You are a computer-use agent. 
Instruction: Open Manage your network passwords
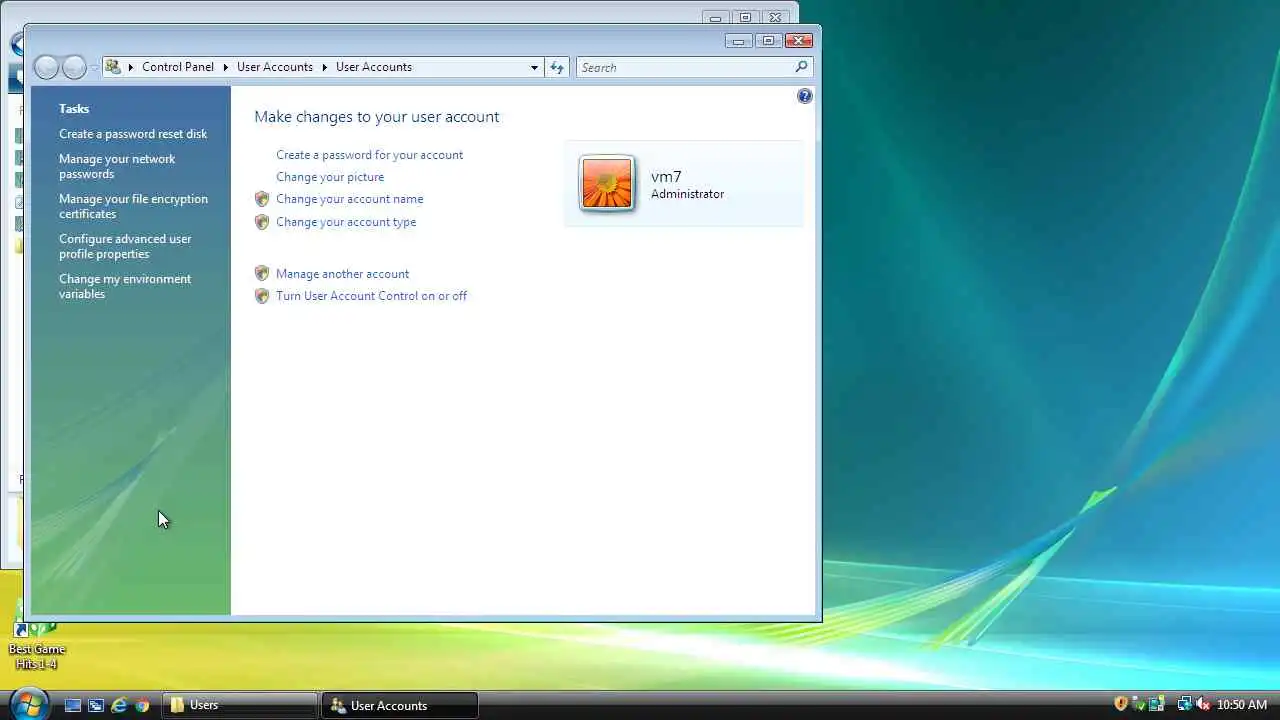click(x=117, y=166)
